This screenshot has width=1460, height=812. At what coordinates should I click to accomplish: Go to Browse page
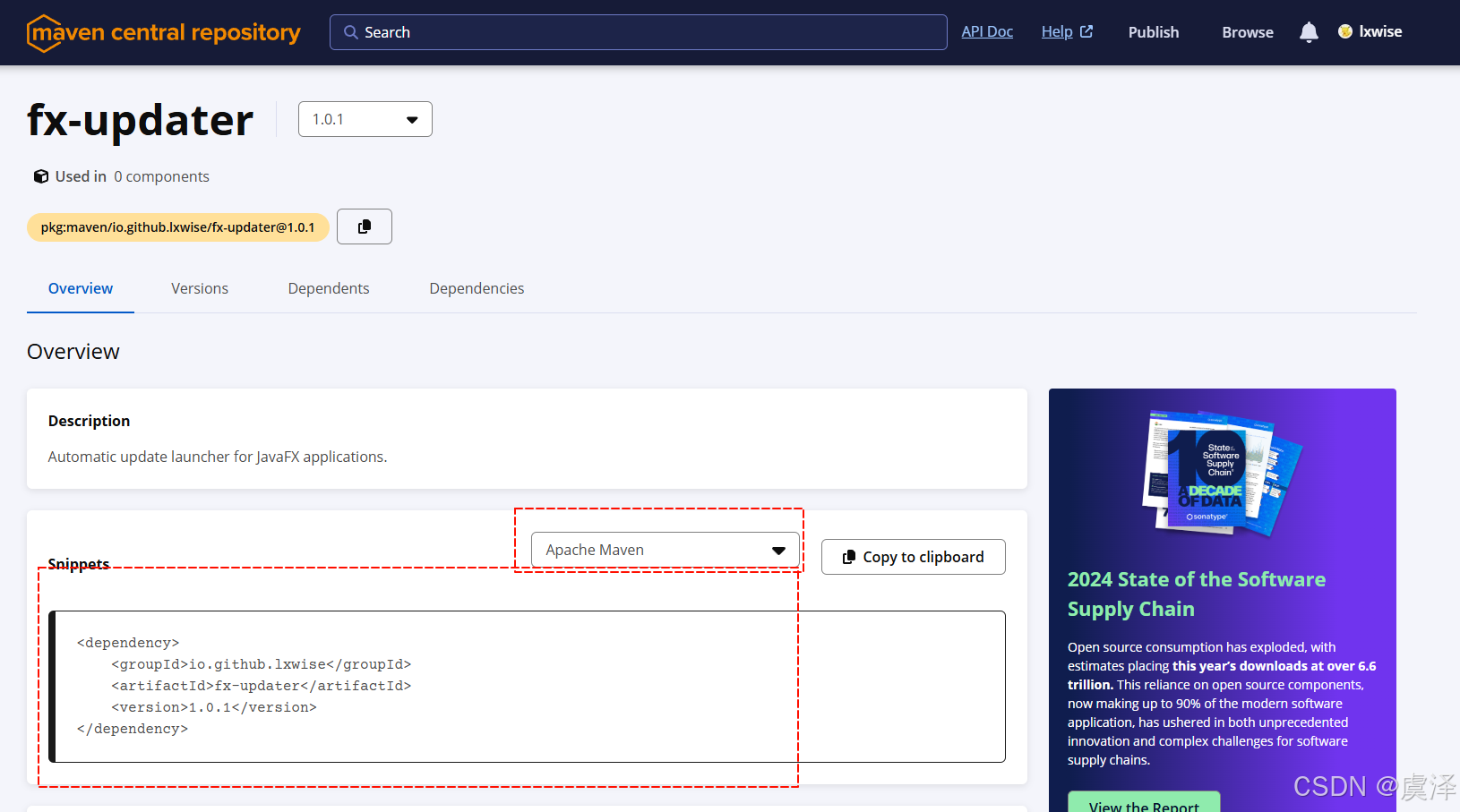click(1248, 32)
